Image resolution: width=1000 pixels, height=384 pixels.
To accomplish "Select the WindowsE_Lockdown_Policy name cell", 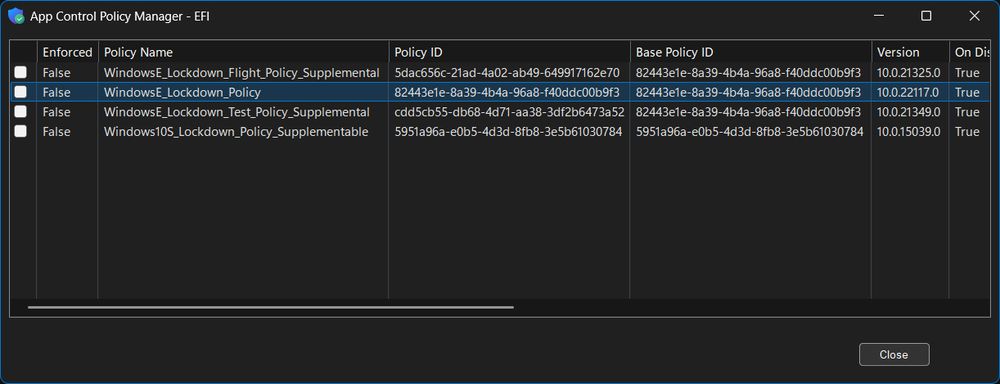I will (182, 92).
